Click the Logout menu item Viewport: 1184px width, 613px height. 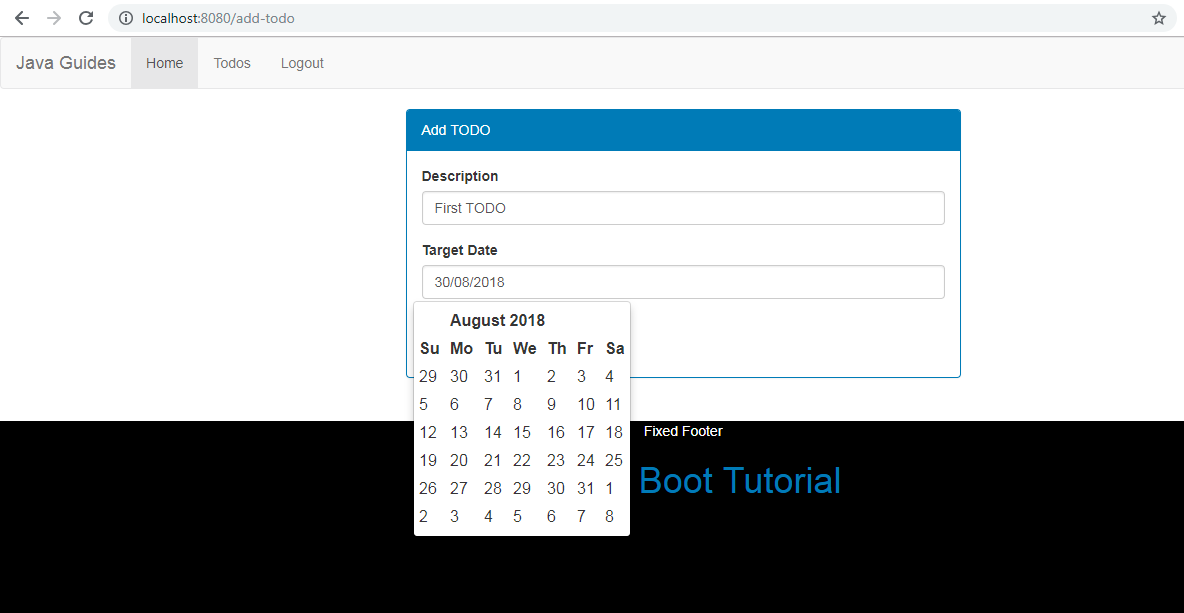coord(302,62)
